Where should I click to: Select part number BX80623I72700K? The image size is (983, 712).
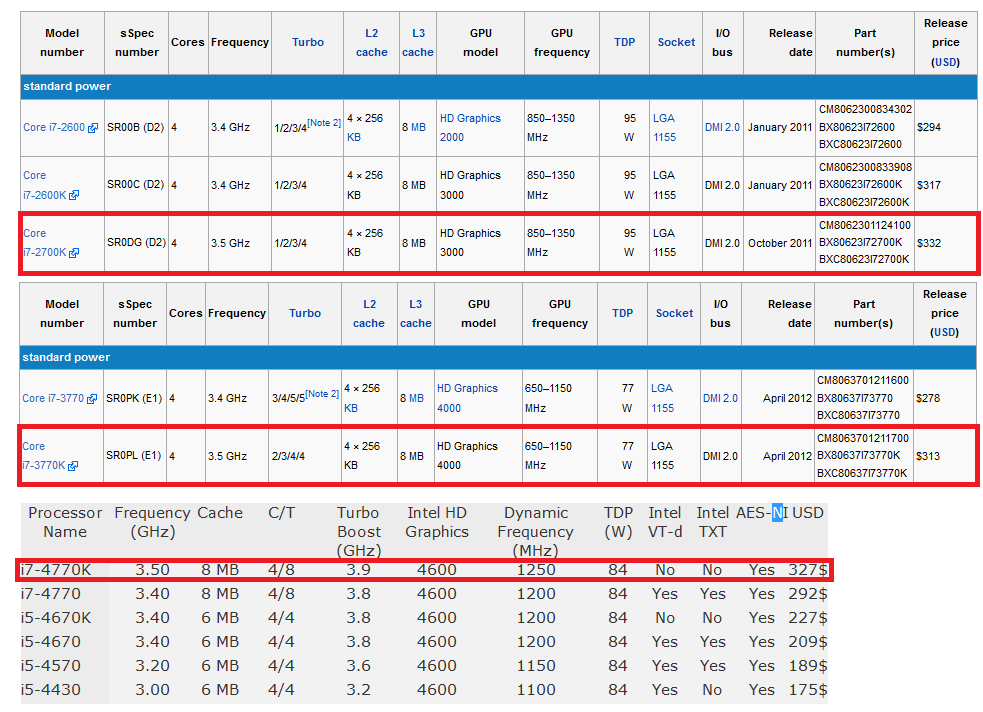[x=861, y=242]
